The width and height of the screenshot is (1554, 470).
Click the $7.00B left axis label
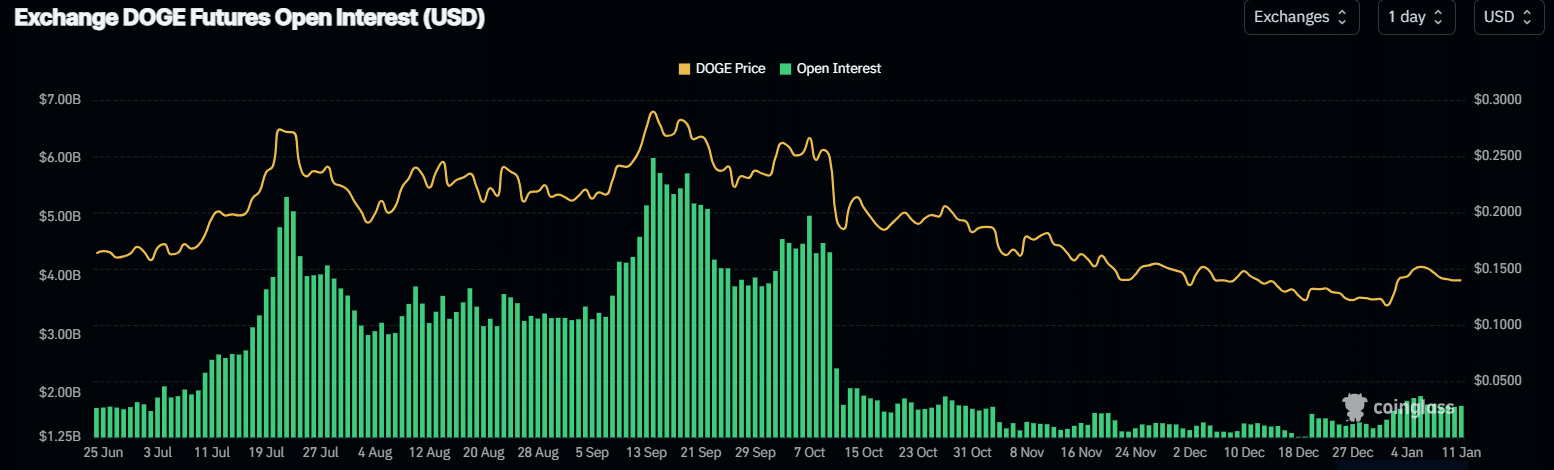(59, 100)
